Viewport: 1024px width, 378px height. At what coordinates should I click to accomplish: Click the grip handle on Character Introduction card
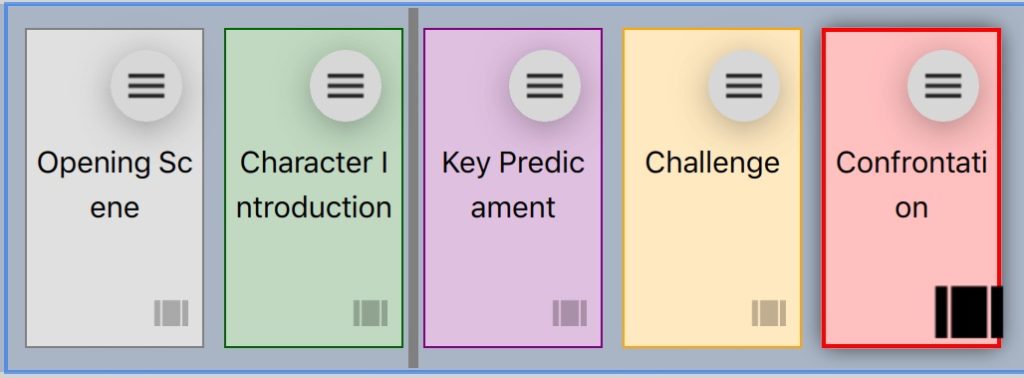pyautogui.click(x=370, y=313)
